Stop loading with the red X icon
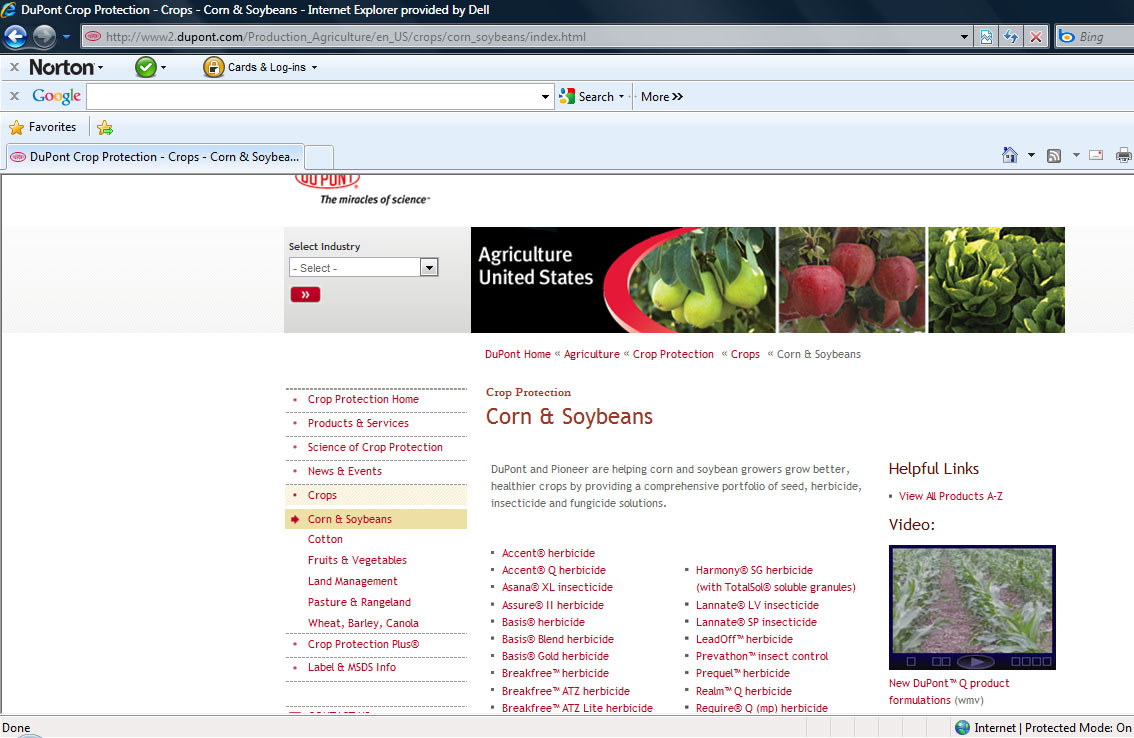 (1036, 37)
